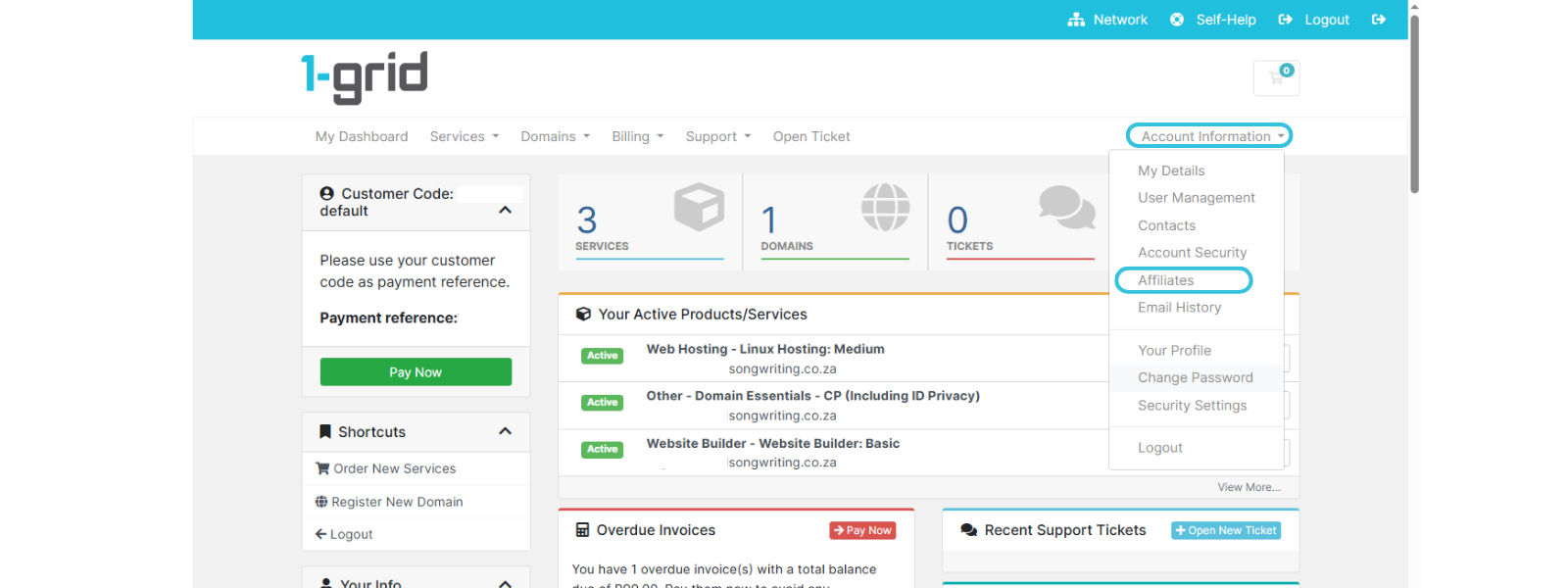The image size is (1568, 588).
Task: Open Email History menu entry
Action: 1179,308
